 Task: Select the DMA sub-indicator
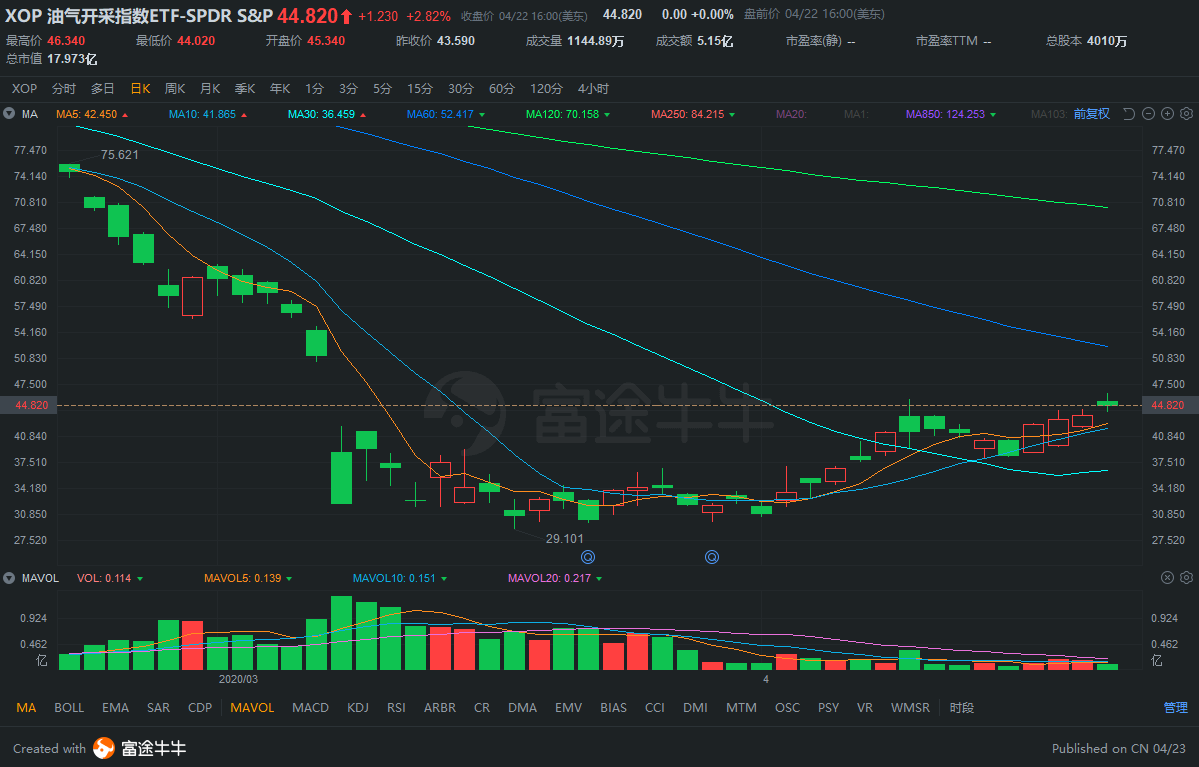pyautogui.click(x=522, y=707)
